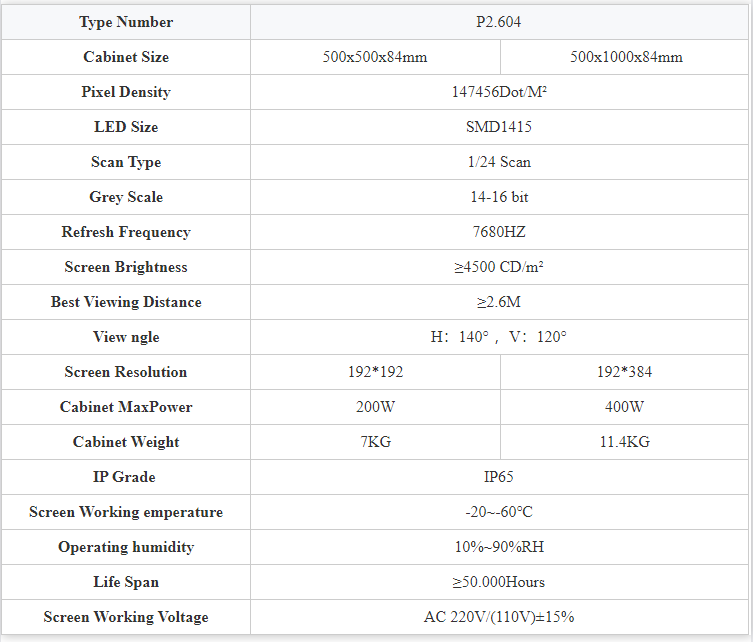Select the H: 140° V: 120° value
This screenshot has width=753, height=642.
(498, 337)
